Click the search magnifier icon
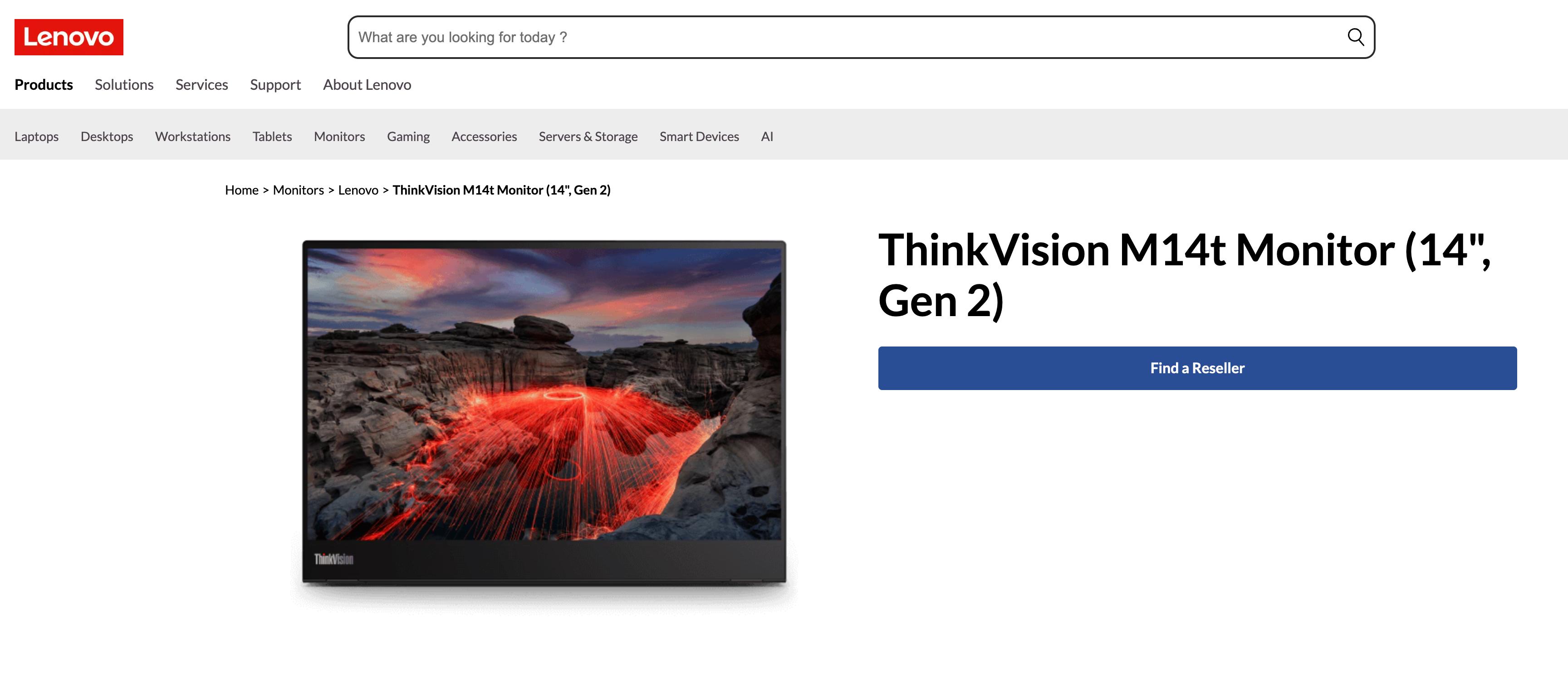 [1356, 37]
